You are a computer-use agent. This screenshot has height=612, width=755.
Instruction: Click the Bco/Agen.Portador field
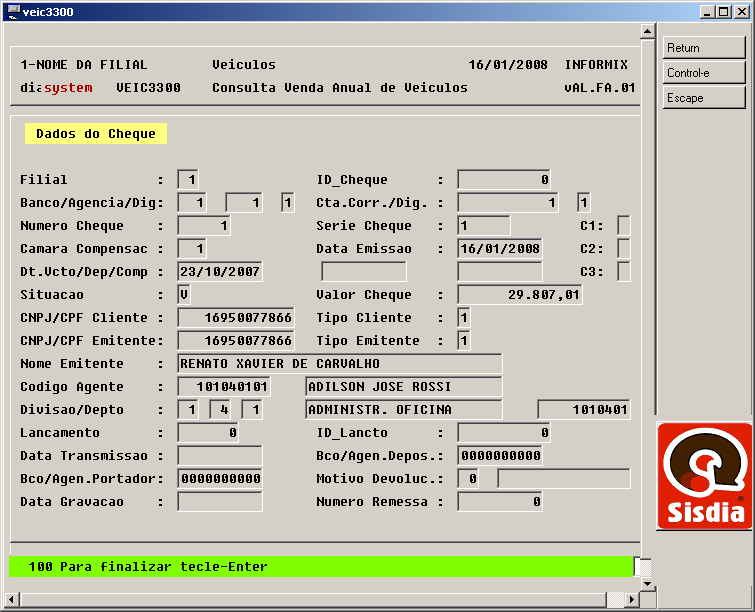coord(220,479)
